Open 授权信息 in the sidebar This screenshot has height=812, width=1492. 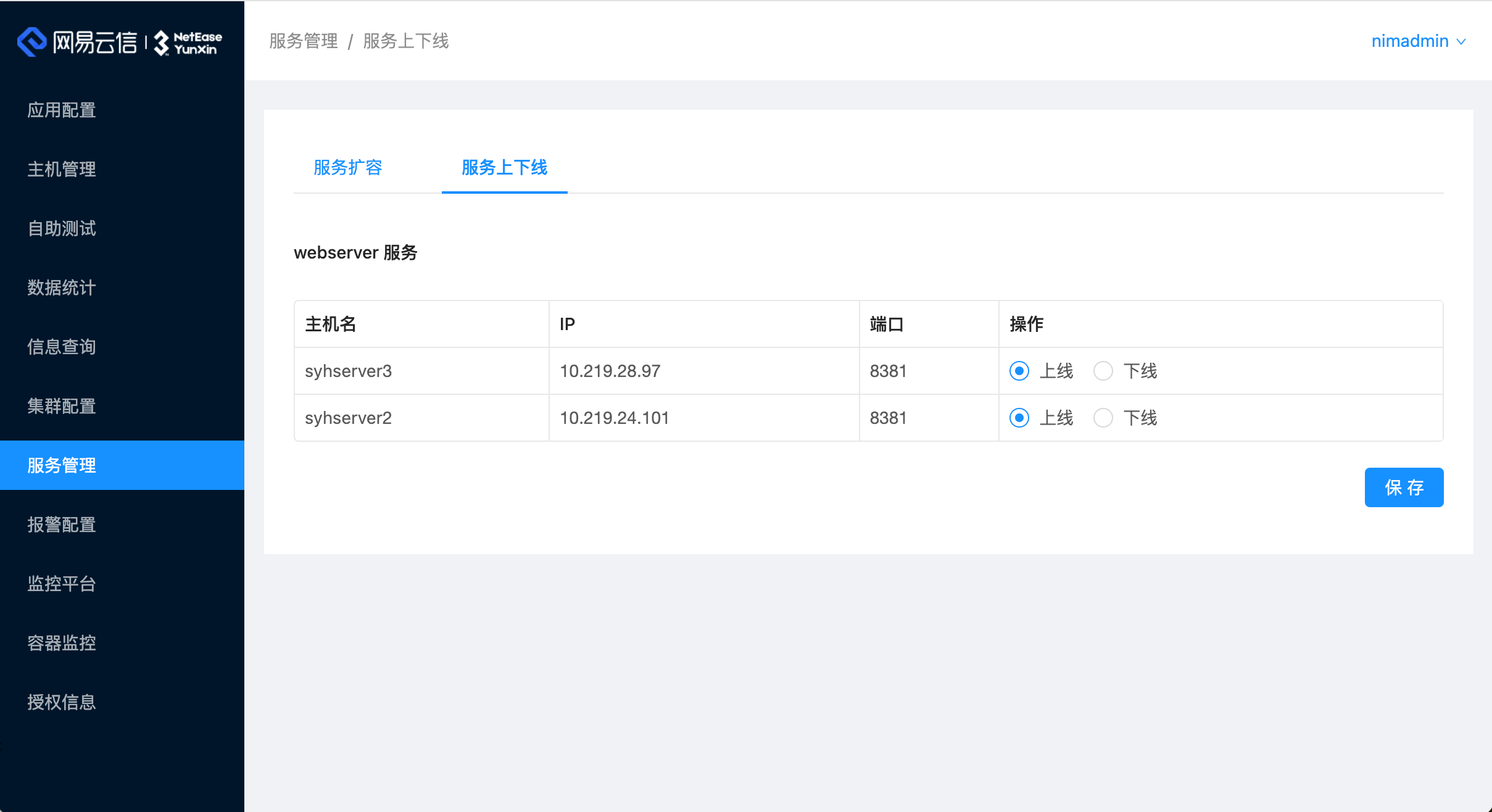(61, 702)
